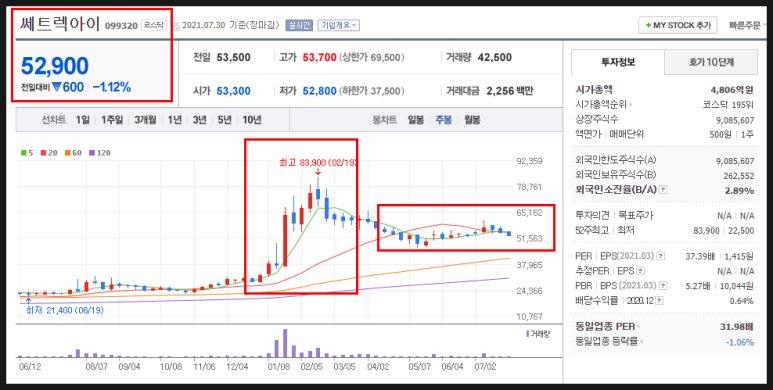The image size is (773, 390).
Task: Click the -1.06% sector change value
Action: (x=740, y=342)
